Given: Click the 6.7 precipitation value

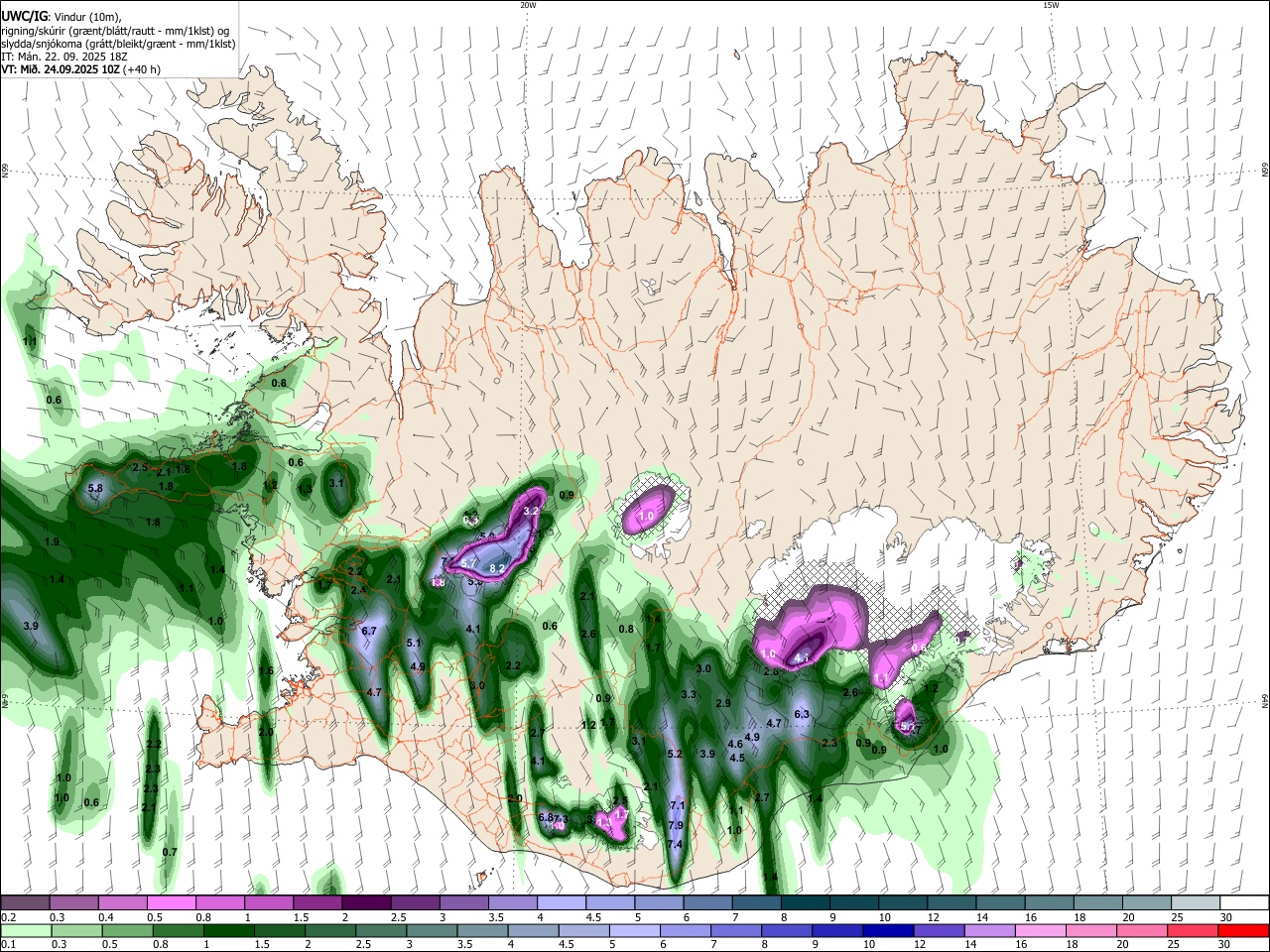Looking at the screenshot, I should tap(369, 631).
